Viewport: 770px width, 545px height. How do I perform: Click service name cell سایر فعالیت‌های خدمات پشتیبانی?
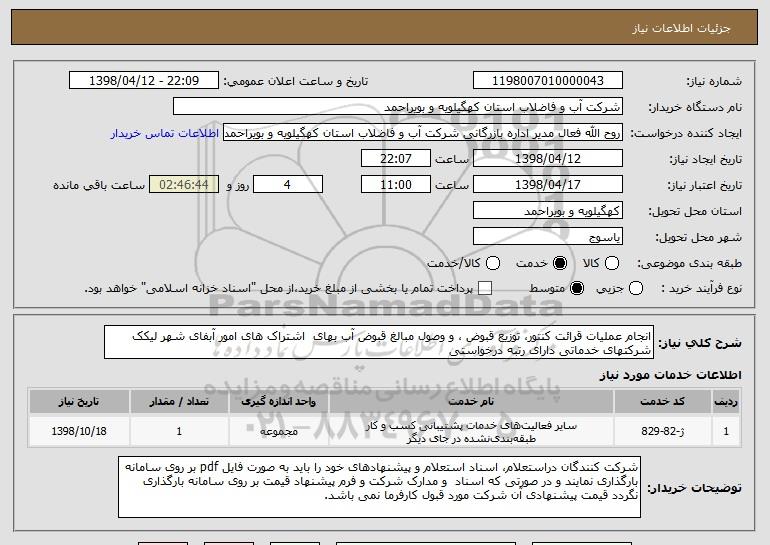coord(471,432)
